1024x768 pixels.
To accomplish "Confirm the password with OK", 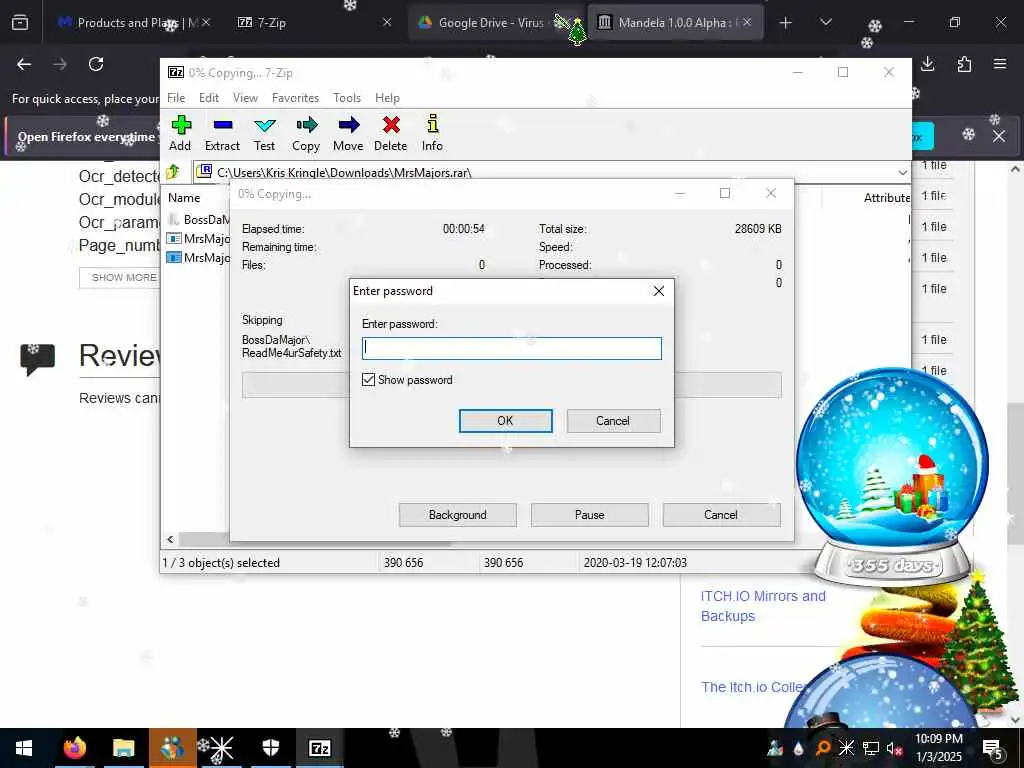I will tap(505, 421).
